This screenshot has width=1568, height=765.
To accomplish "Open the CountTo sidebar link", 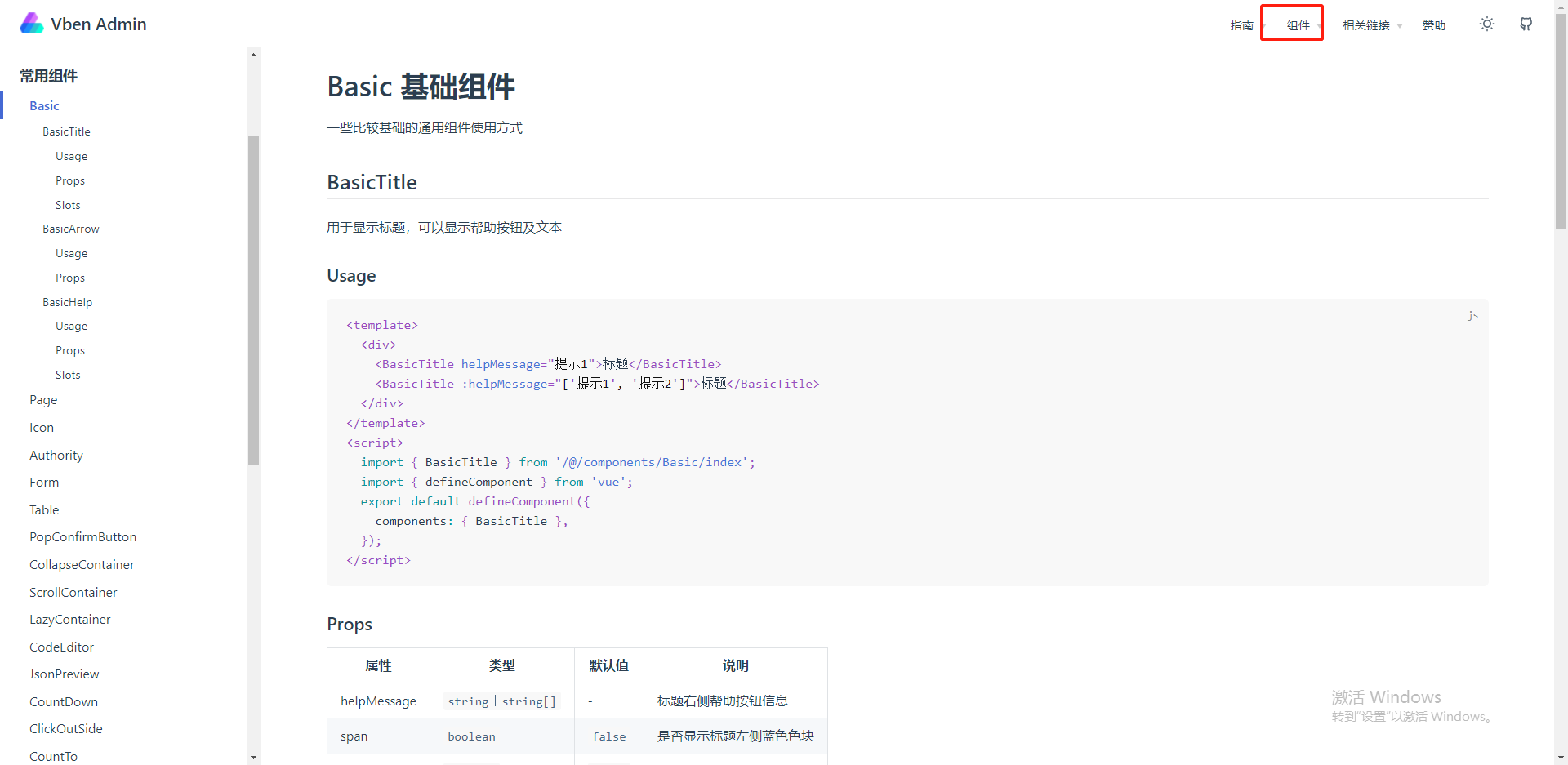I will (x=53, y=756).
